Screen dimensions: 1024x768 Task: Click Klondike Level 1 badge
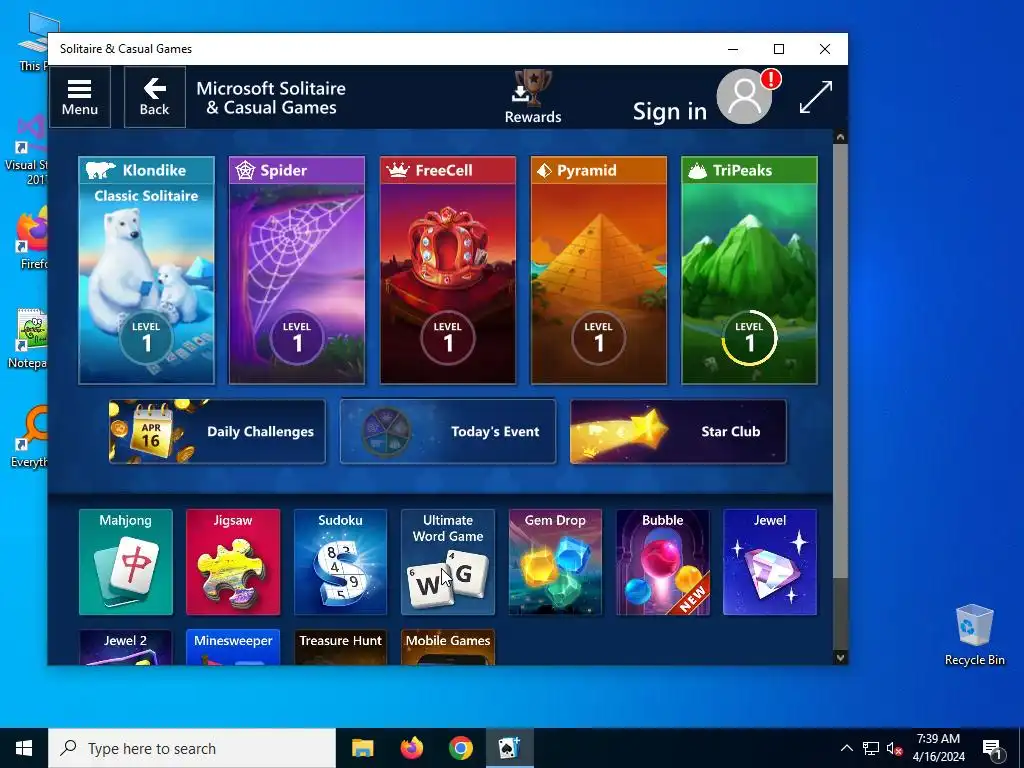coord(146,338)
